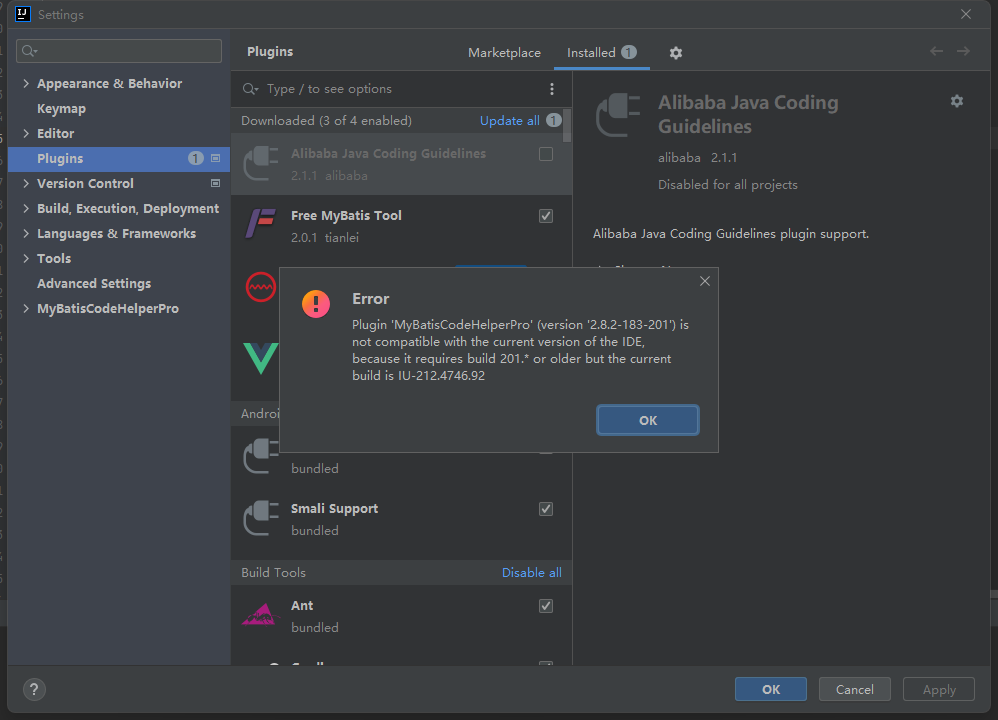Expand Appearance & Behavior settings
The width and height of the screenshot is (998, 720).
point(26,83)
